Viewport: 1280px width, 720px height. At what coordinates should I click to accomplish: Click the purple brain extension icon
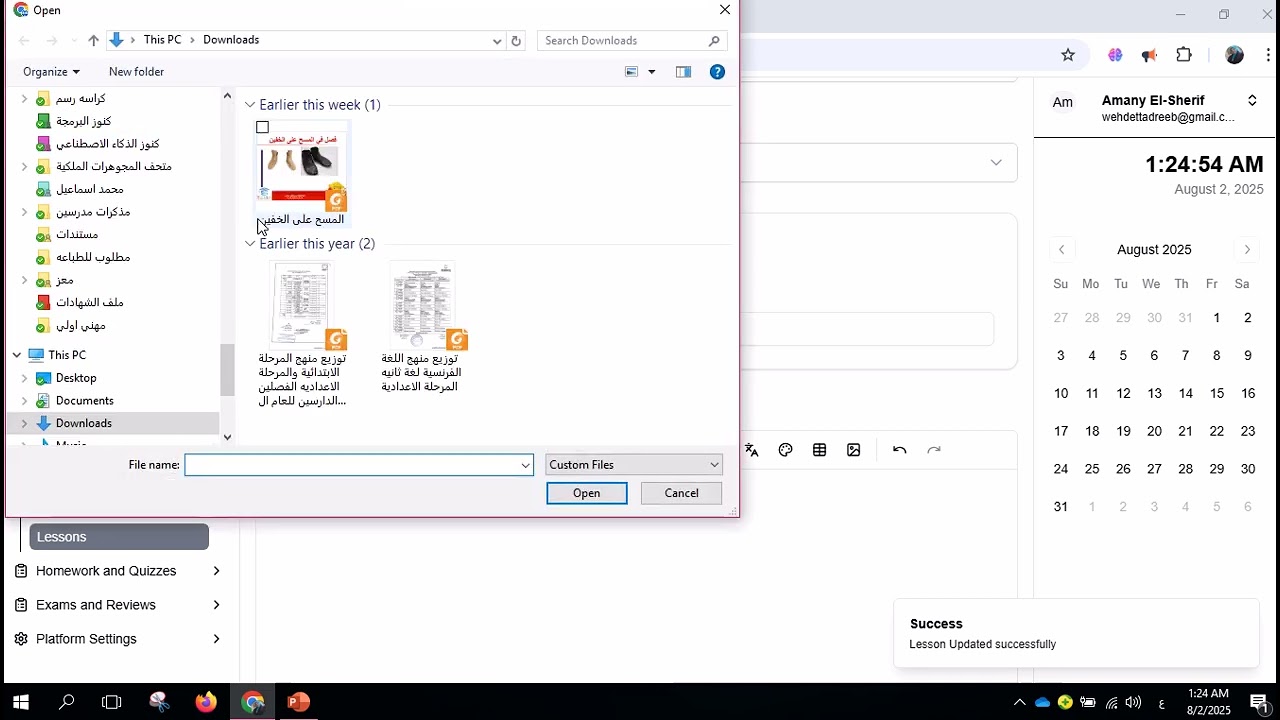(x=1115, y=55)
